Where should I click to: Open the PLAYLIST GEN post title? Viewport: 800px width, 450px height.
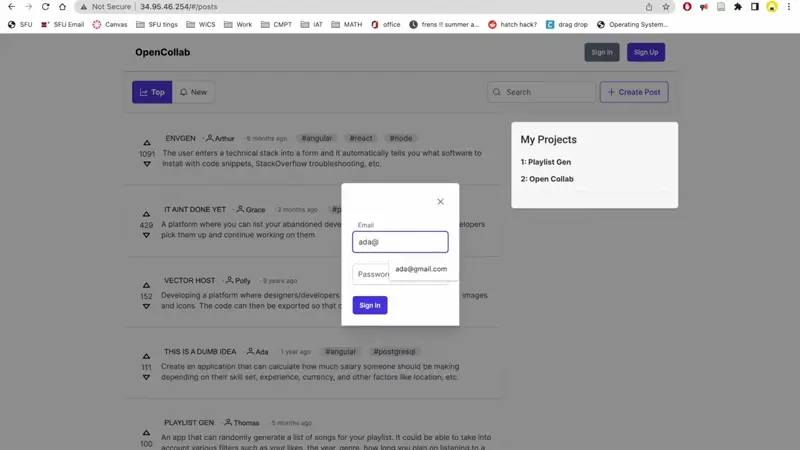[x=189, y=422]
